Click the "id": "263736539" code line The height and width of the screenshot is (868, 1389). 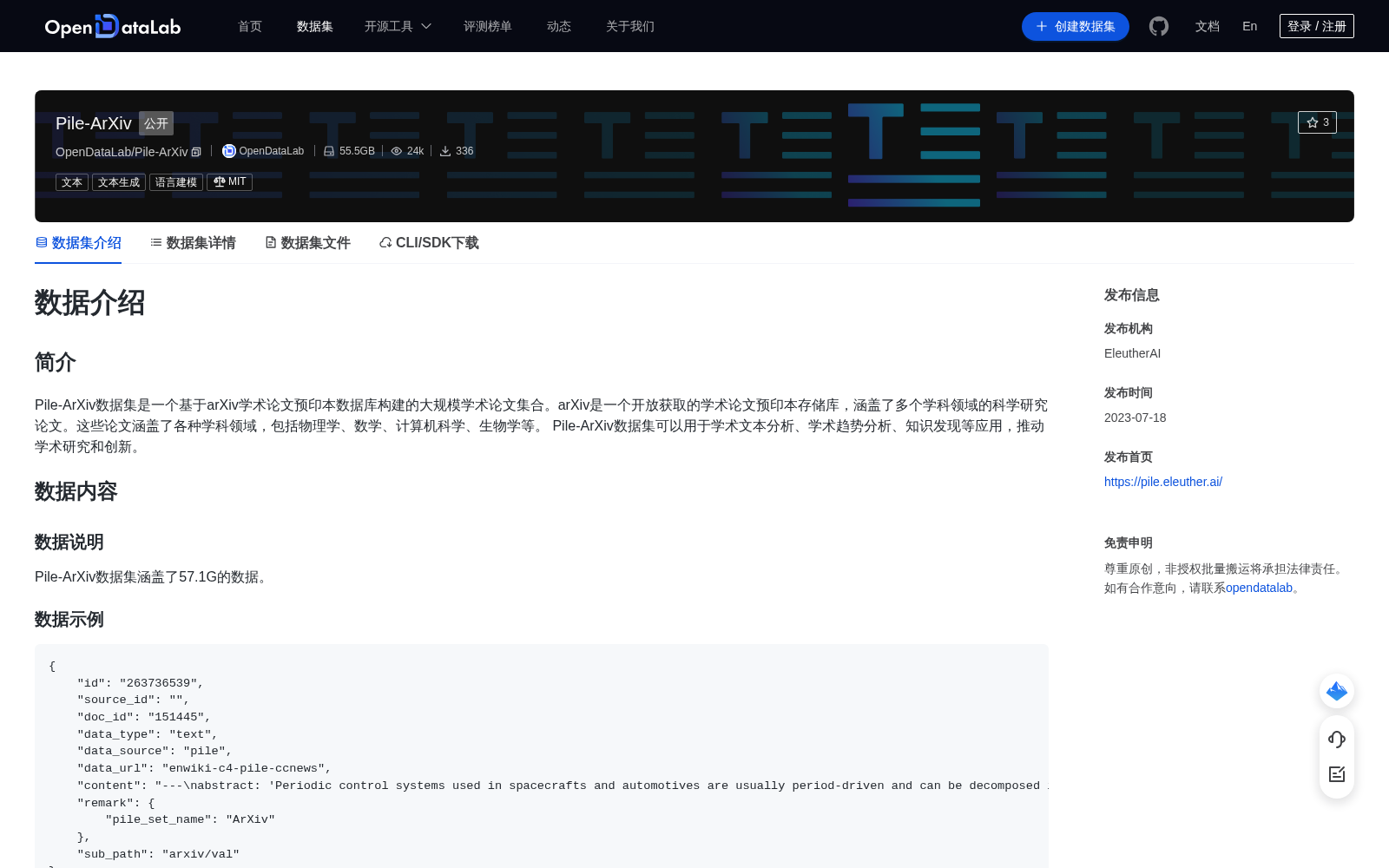coord(141,683)
